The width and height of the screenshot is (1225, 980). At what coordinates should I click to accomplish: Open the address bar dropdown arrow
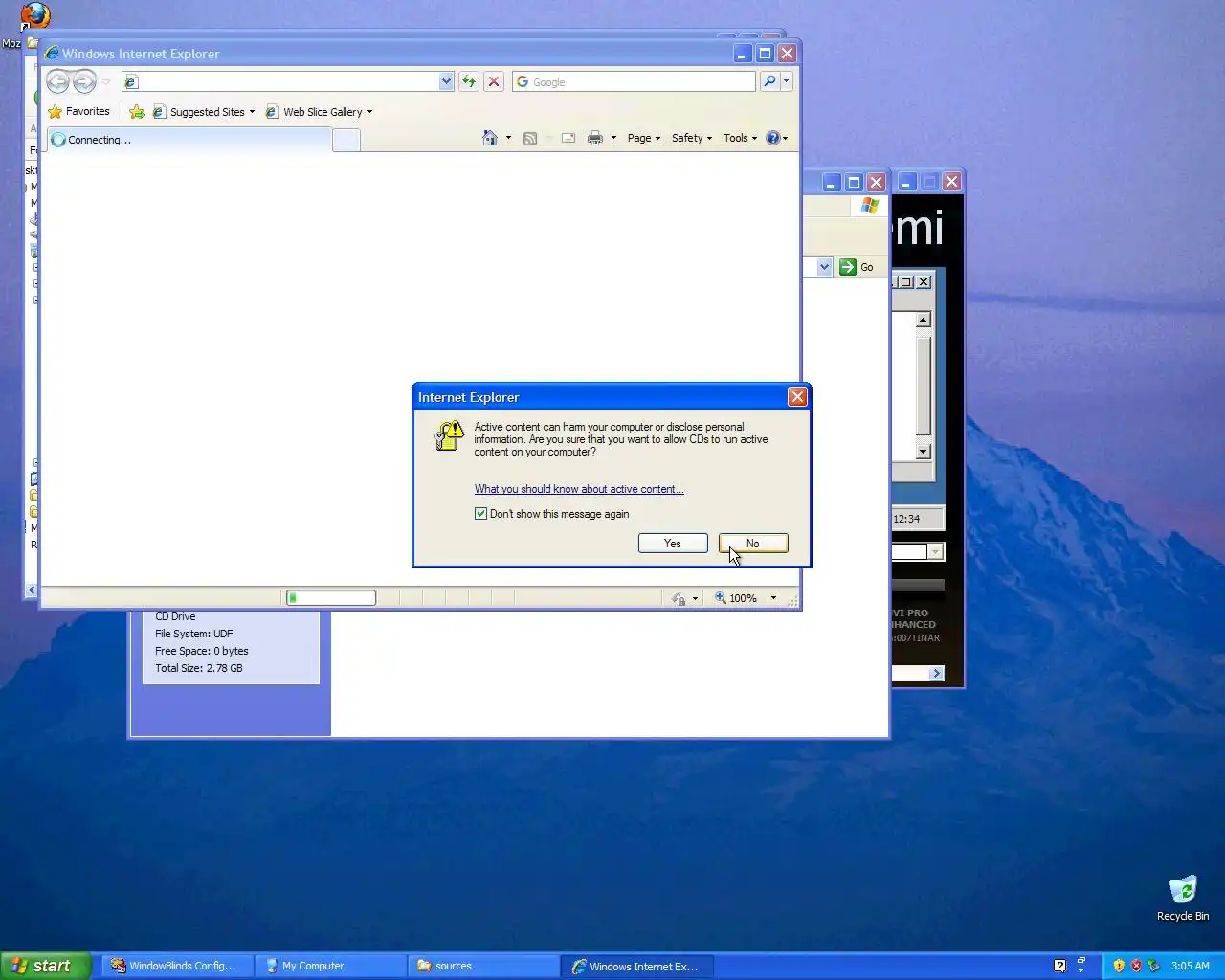(x=446, y=81)
